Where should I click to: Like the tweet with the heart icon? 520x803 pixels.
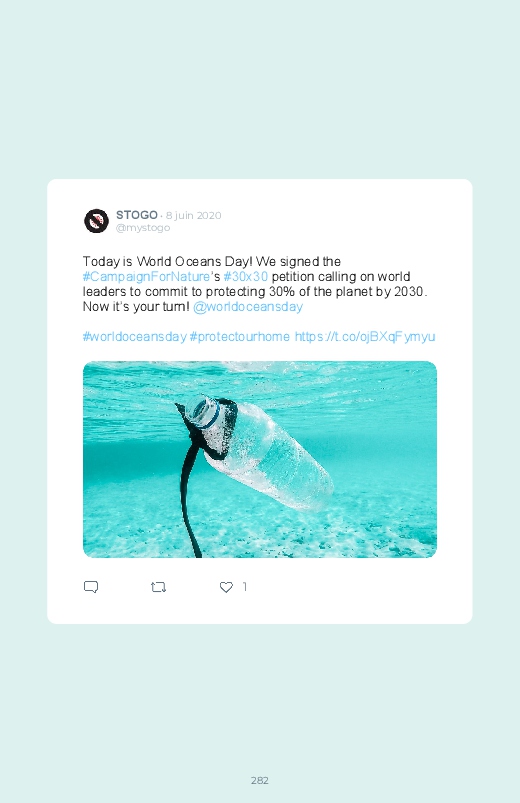[x=226, y=587]
